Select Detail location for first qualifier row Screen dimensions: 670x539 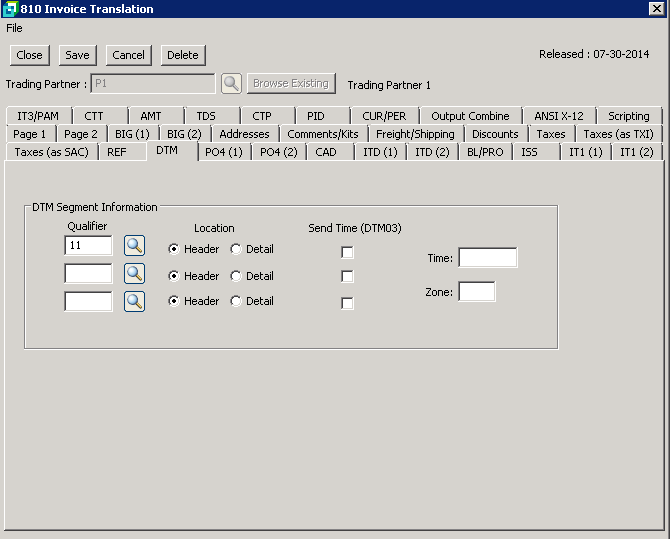[x=236, y=249]
